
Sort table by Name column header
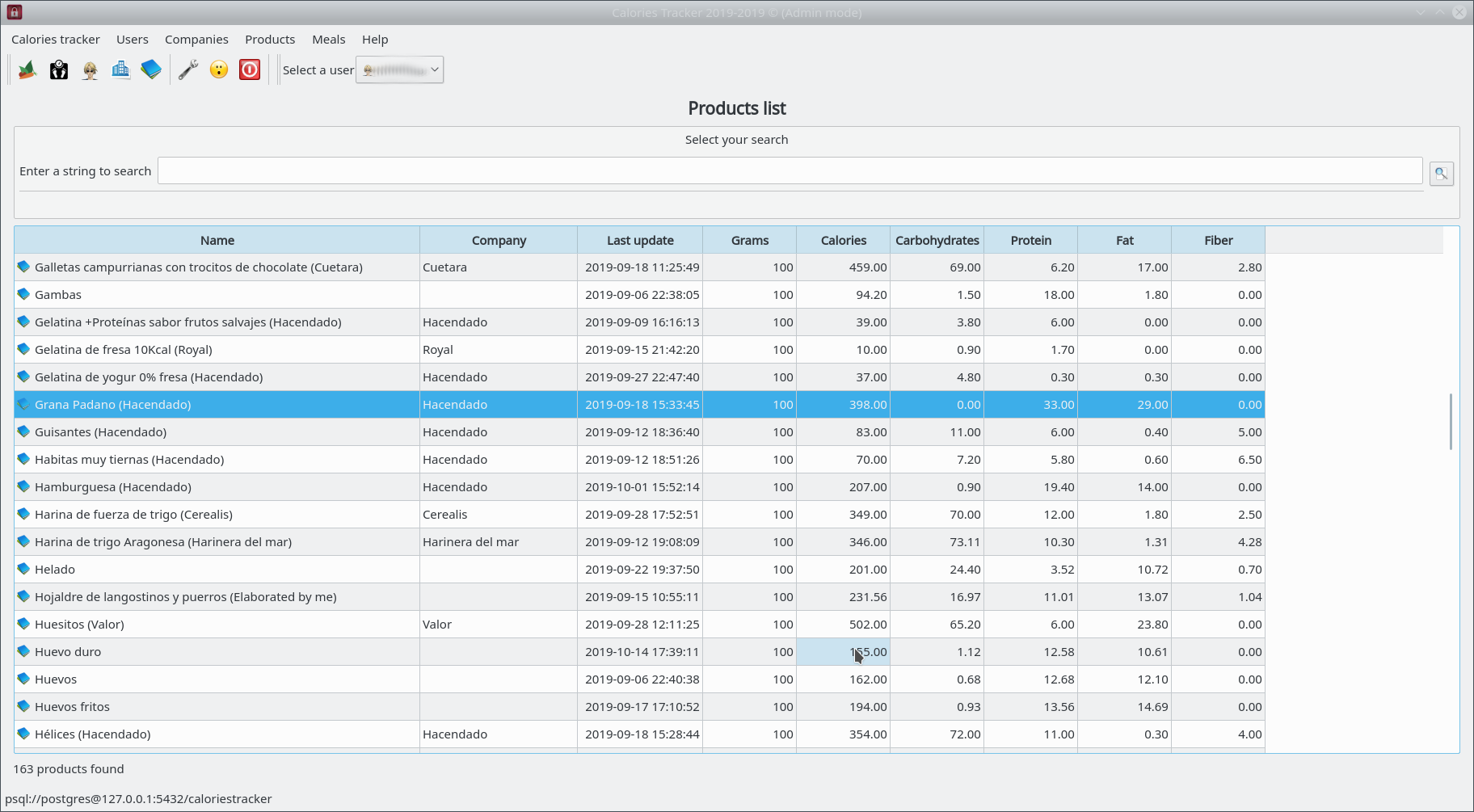pos(217,240)
